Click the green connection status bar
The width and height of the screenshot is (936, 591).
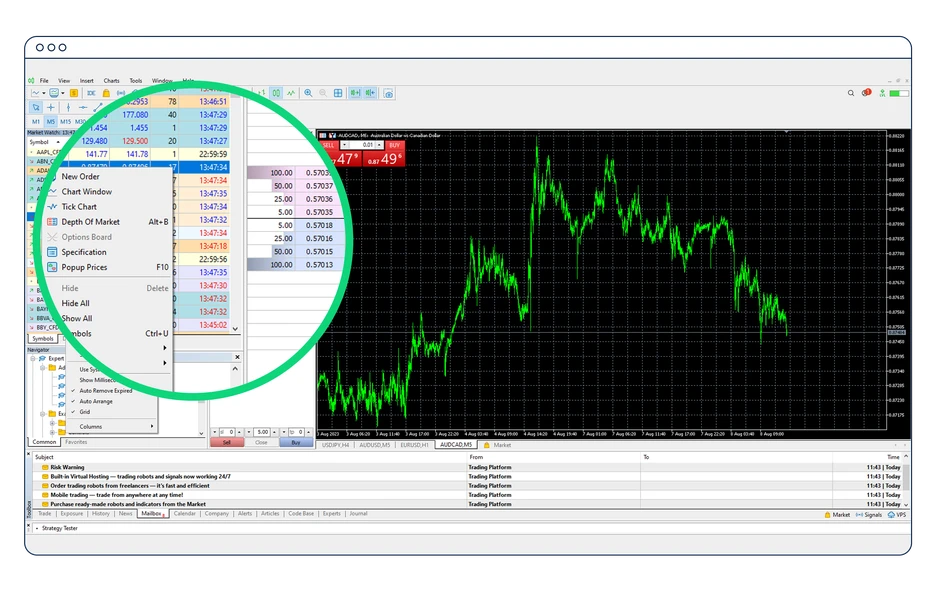[x=898, y=93]
